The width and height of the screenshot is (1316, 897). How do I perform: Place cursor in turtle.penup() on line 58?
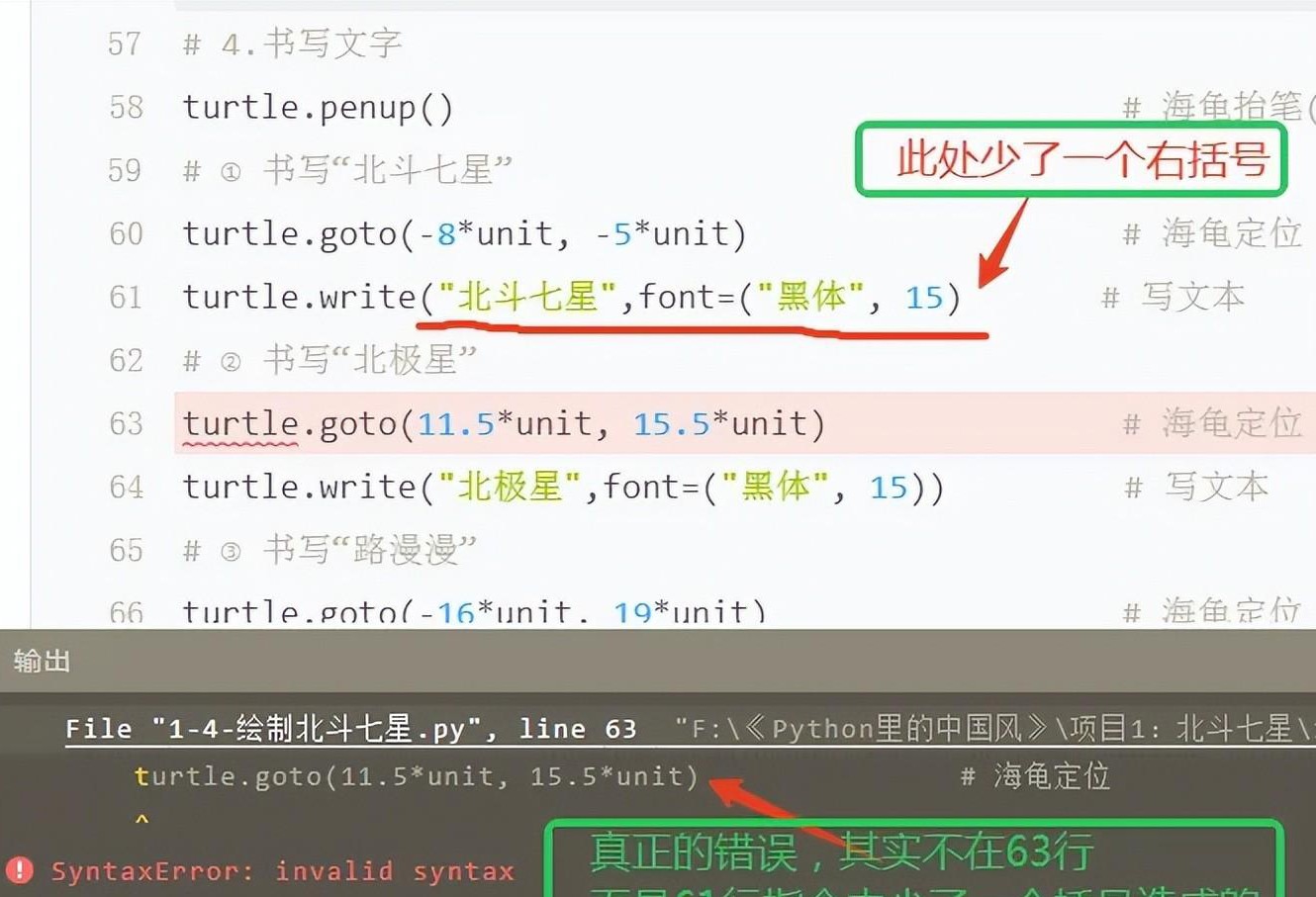[317, 107]
